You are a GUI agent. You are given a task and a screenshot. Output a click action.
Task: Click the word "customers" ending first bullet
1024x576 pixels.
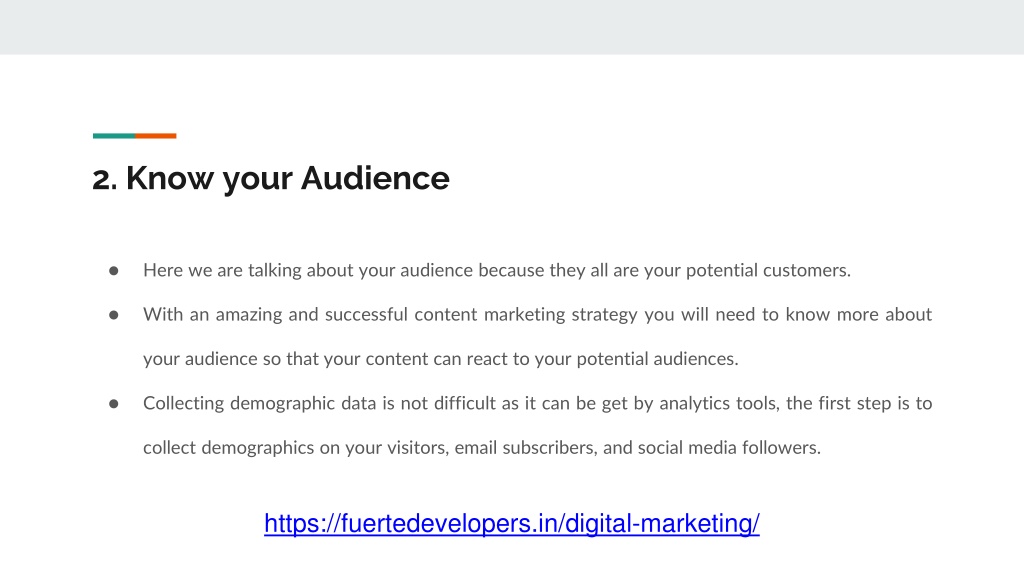[x=807, y=270]
